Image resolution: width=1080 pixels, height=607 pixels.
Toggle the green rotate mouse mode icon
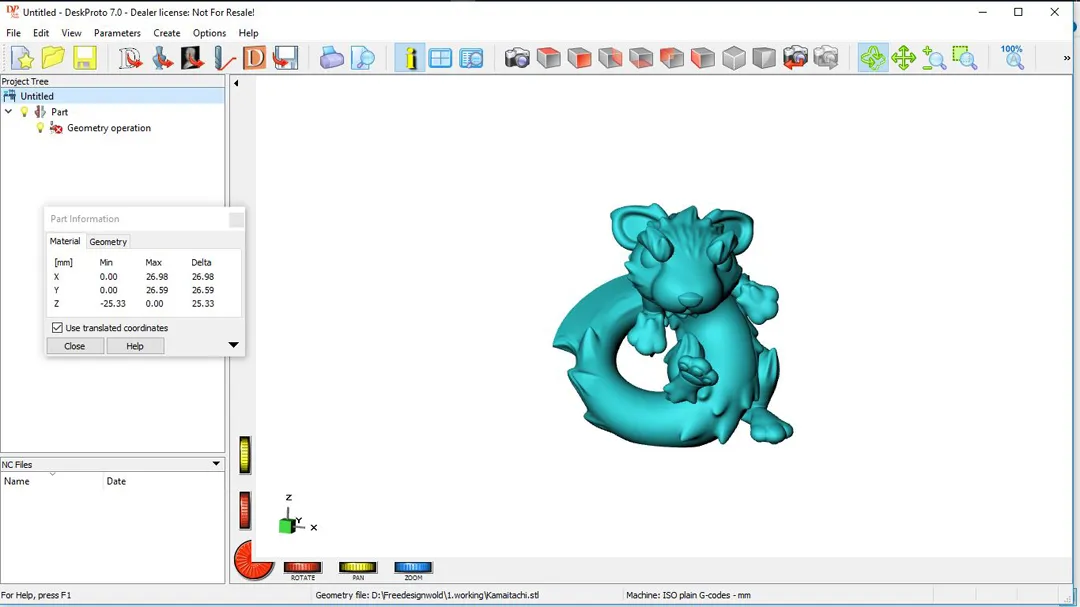click(873, 59)
